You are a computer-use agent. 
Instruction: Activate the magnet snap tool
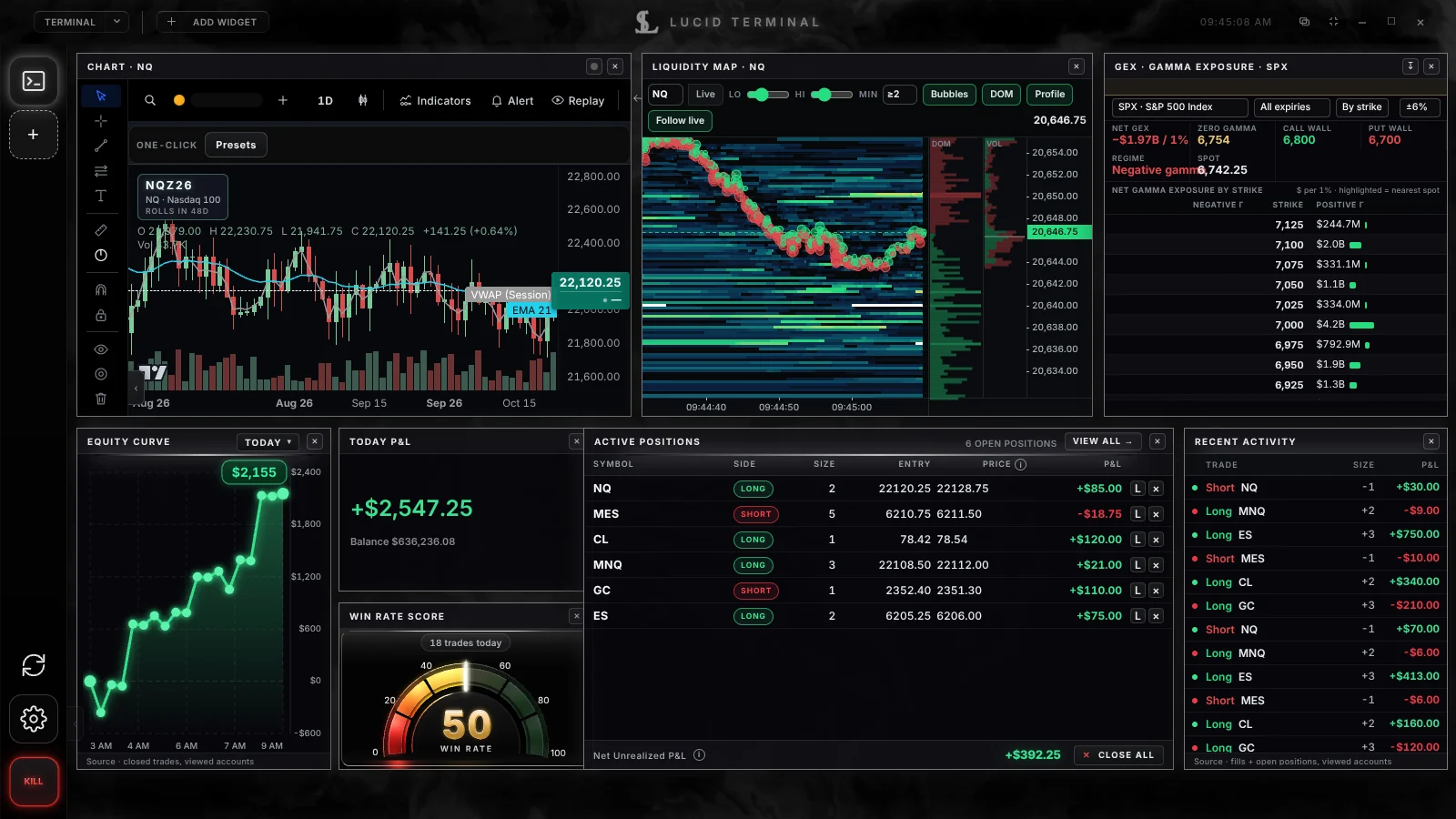pyautogui.click(x=101, y=290)
